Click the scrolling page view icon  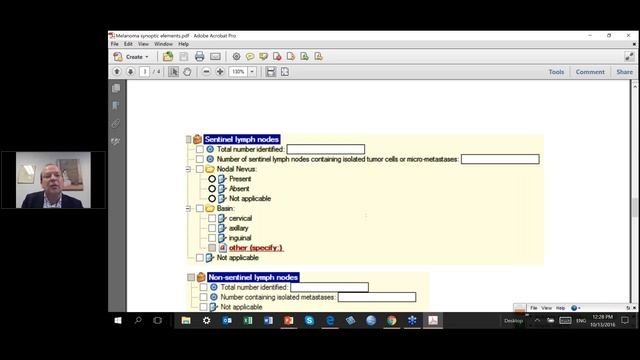[270, 72]
